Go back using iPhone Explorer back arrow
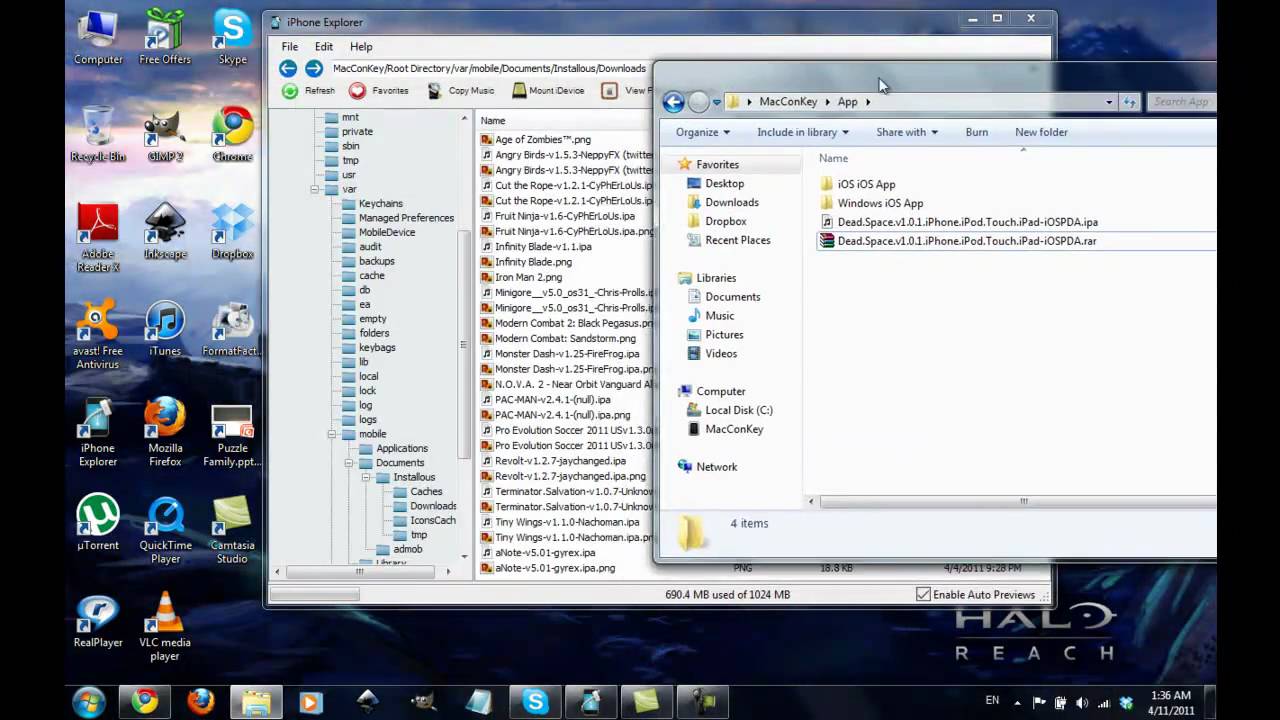 click(x=288, y=68)
